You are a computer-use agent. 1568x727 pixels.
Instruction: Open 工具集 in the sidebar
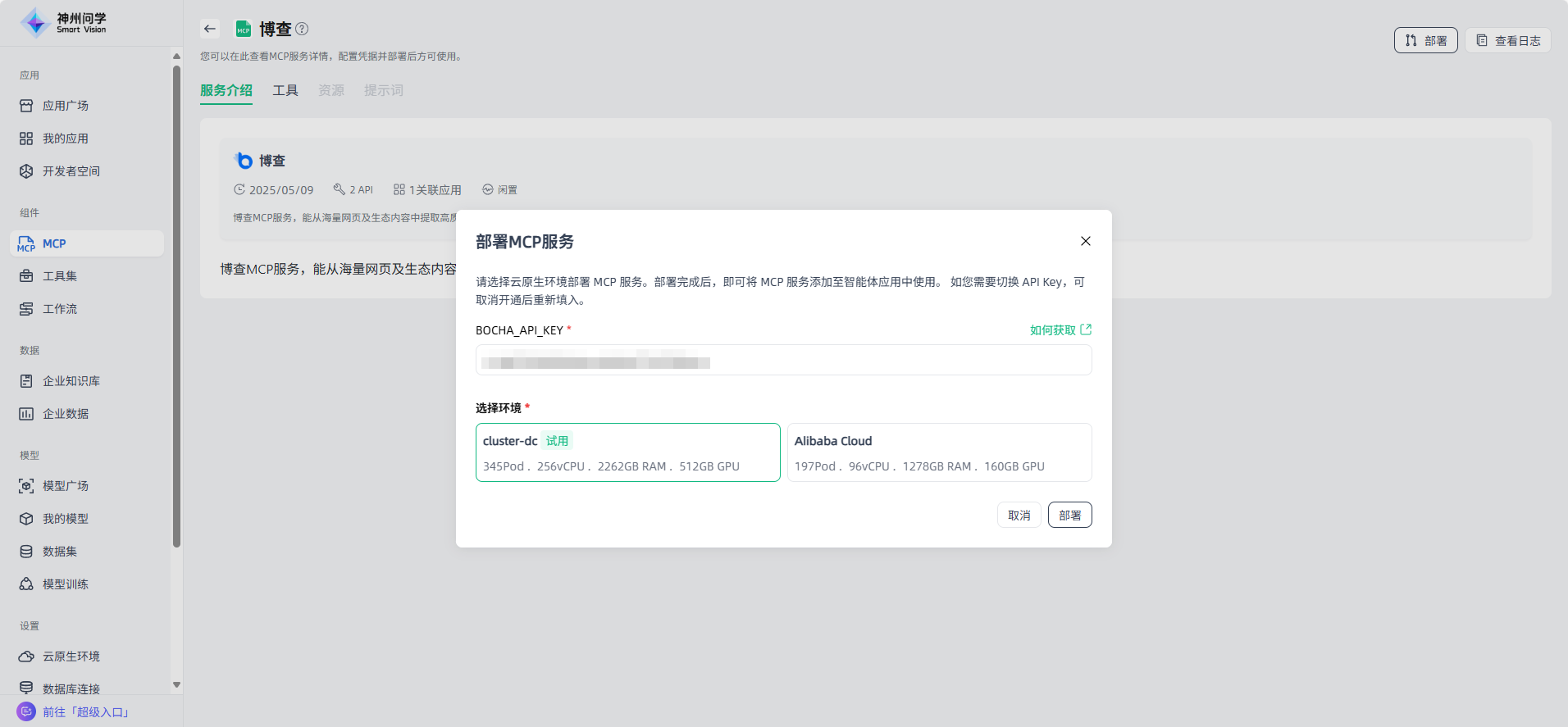click(60, 276)
